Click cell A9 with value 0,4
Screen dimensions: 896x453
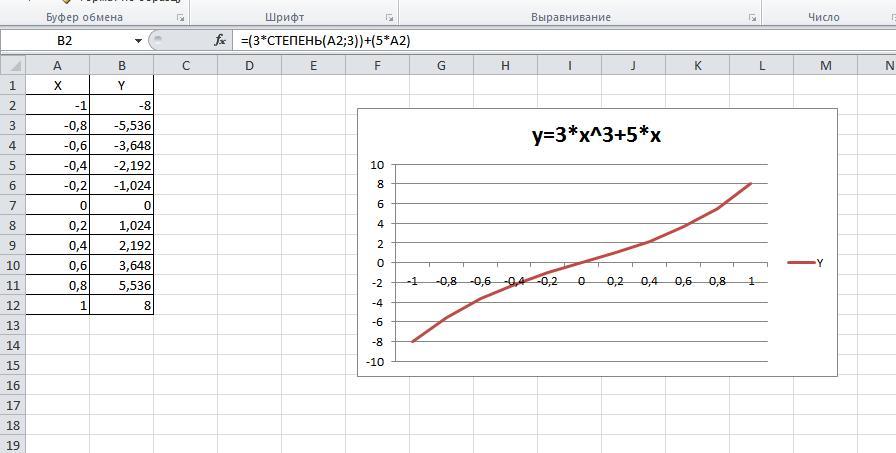tap(57, 245)
